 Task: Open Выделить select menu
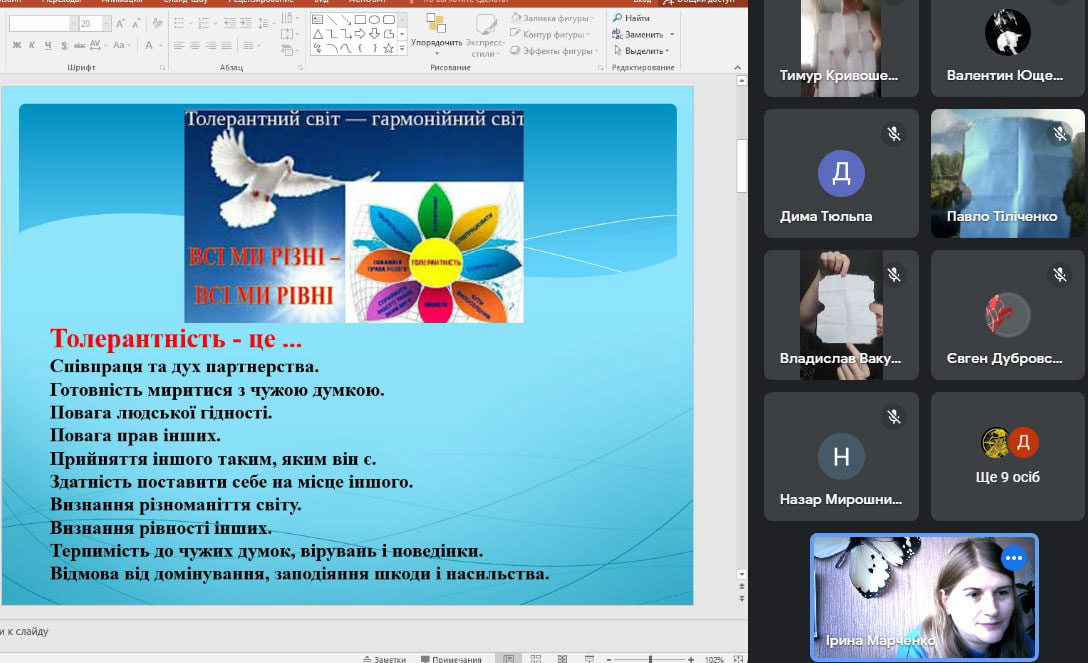[641, 51]
